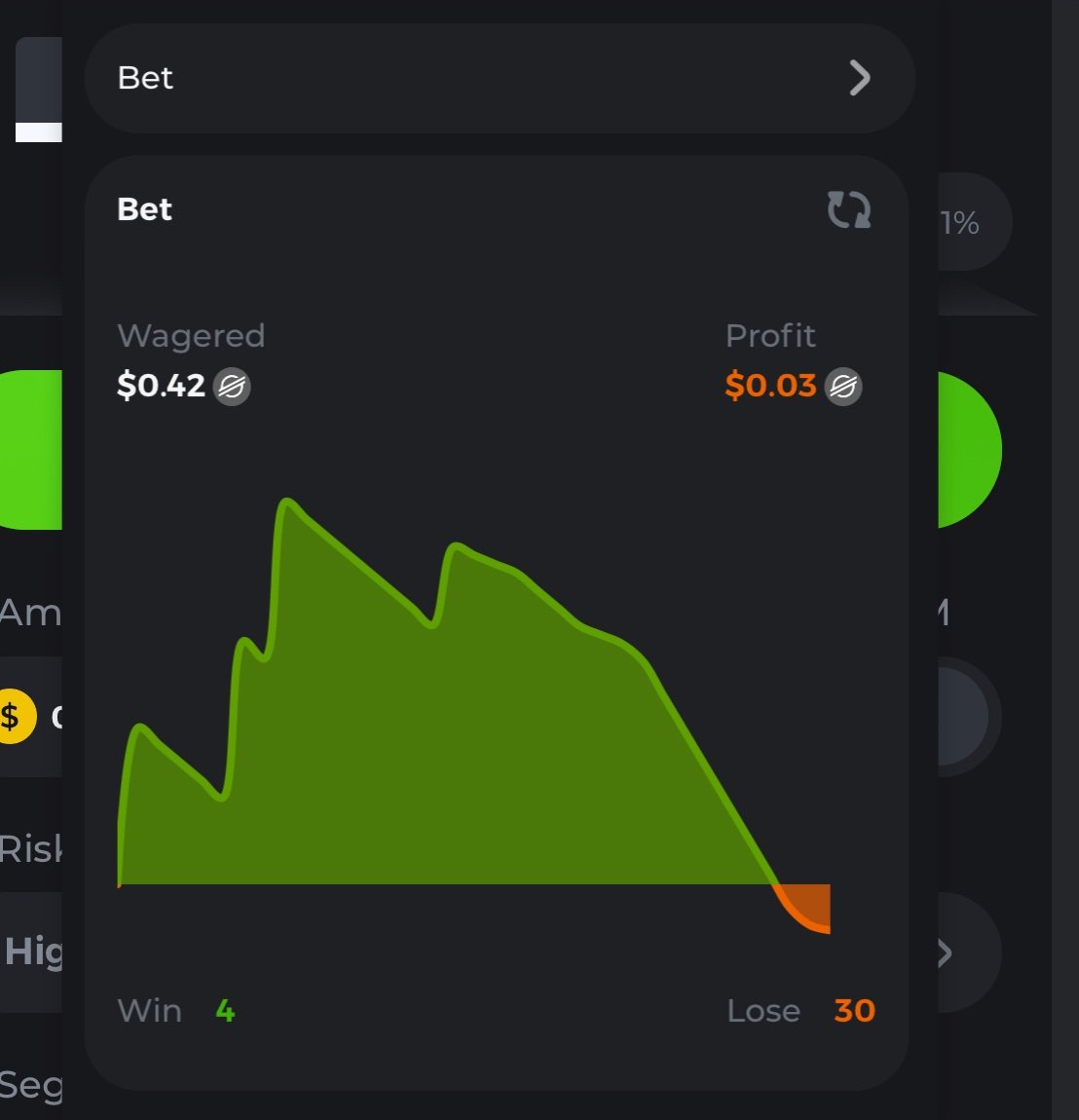
Task: Select the bold Bet statistics heading
Action: tap(144, 209)
